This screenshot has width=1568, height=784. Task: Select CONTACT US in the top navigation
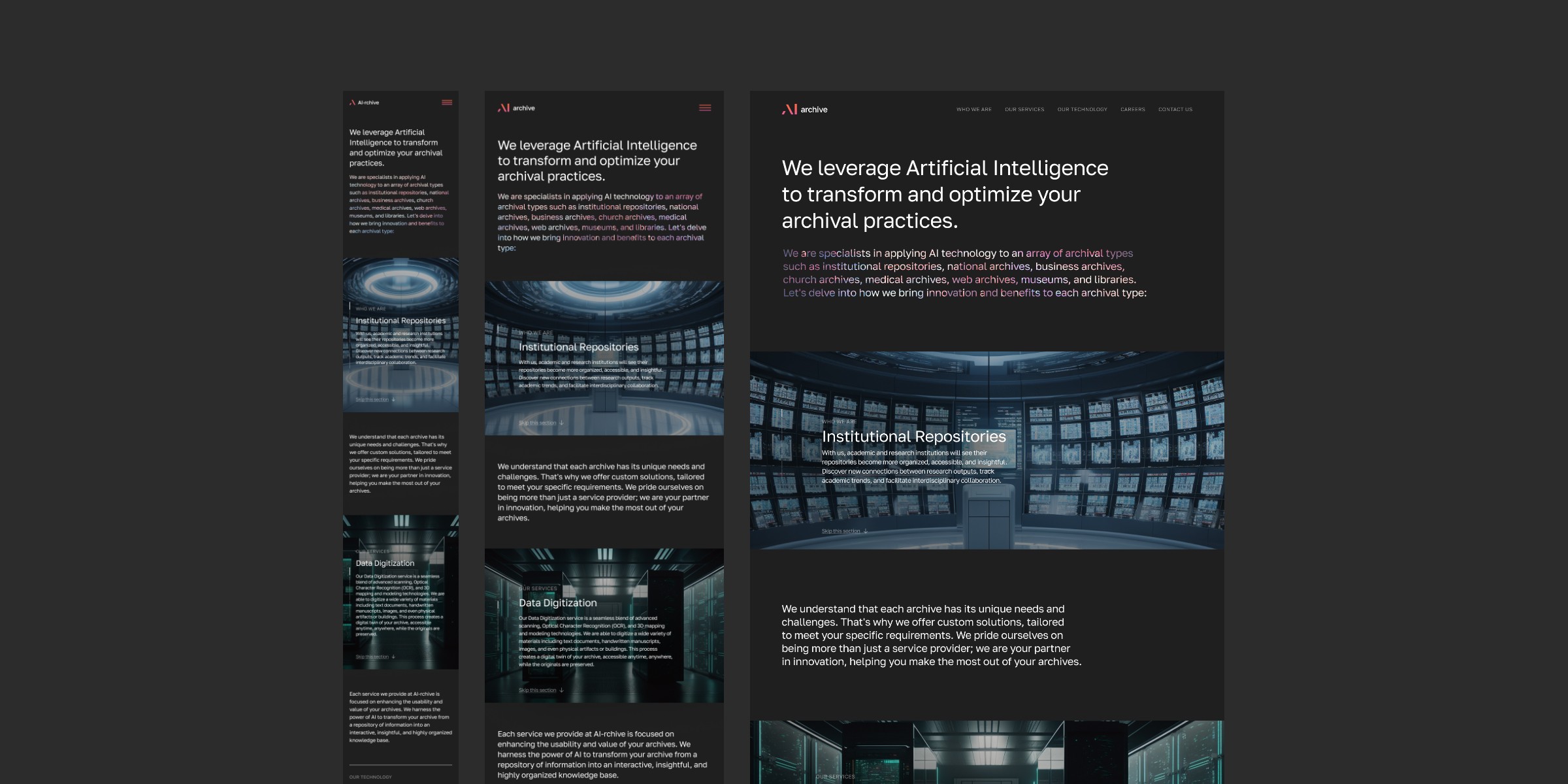click(1175, 110)
